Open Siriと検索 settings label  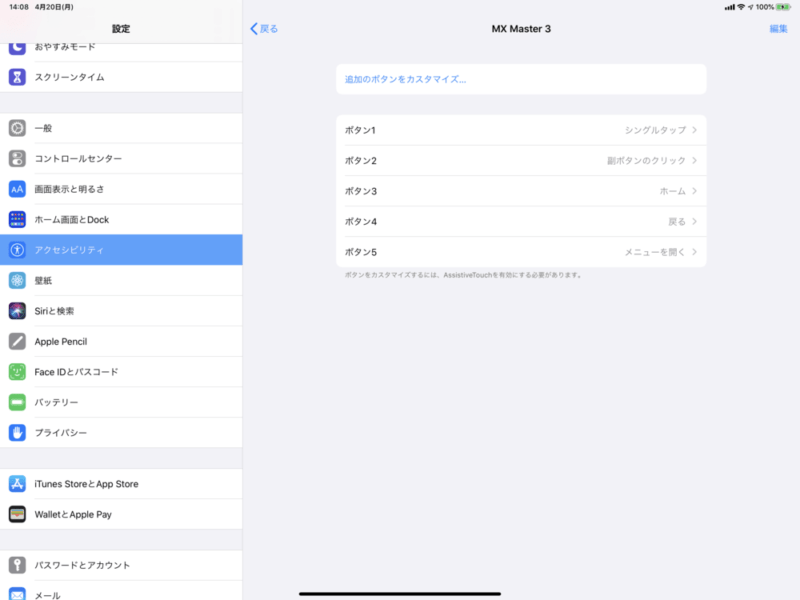(54, 311)
